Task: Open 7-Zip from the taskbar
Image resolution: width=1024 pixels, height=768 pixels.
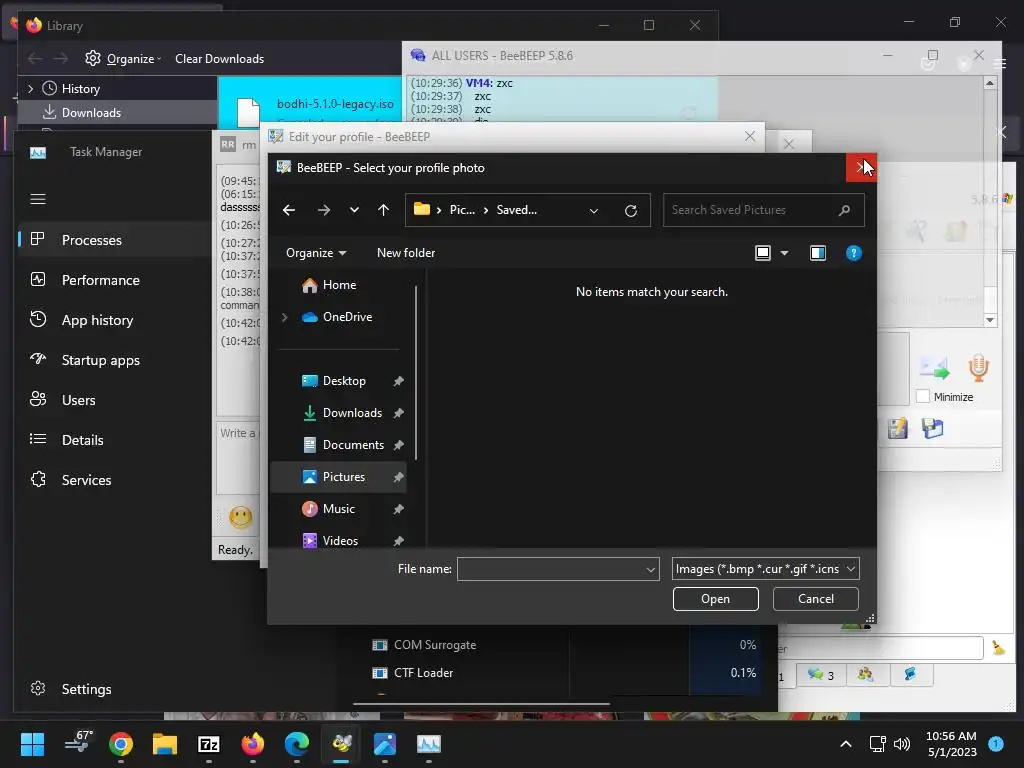Action: (209, 744)
